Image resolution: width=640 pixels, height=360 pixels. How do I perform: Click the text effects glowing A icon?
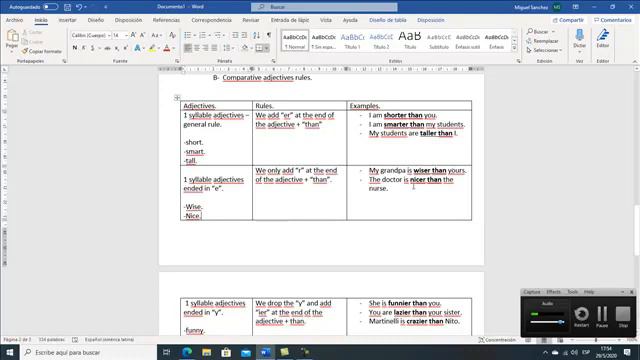pos(138,48)
